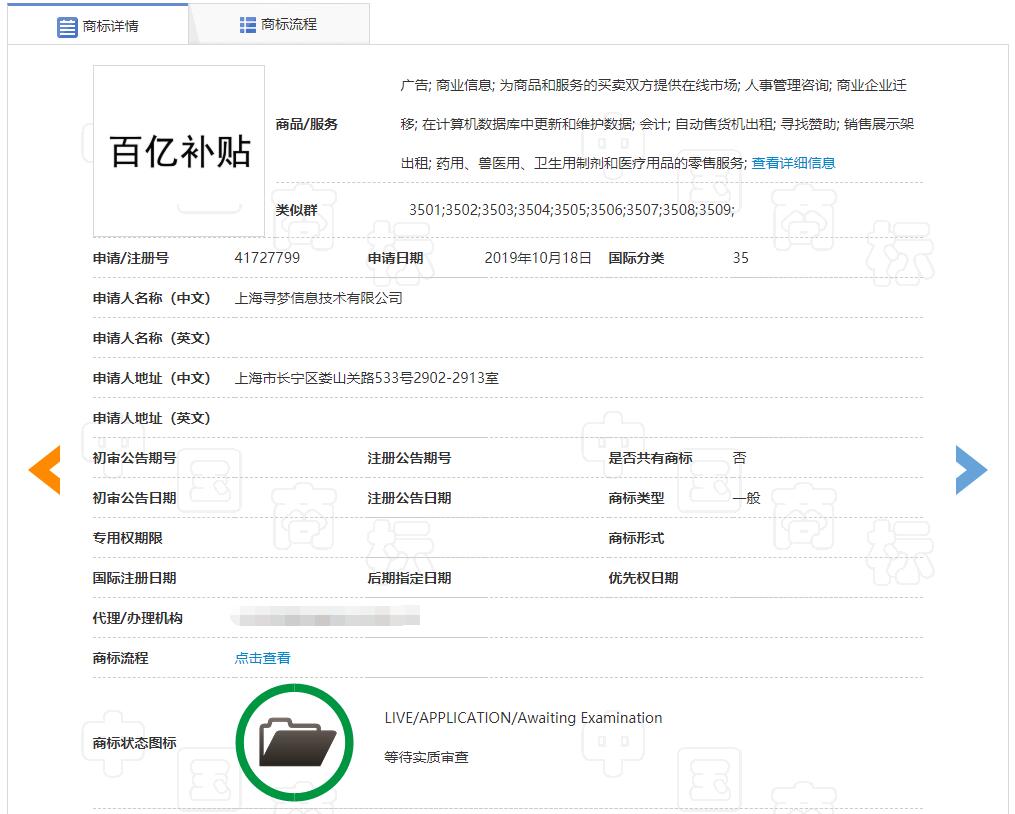Click the similar group codes 3501;3502 text

[571, 210]
